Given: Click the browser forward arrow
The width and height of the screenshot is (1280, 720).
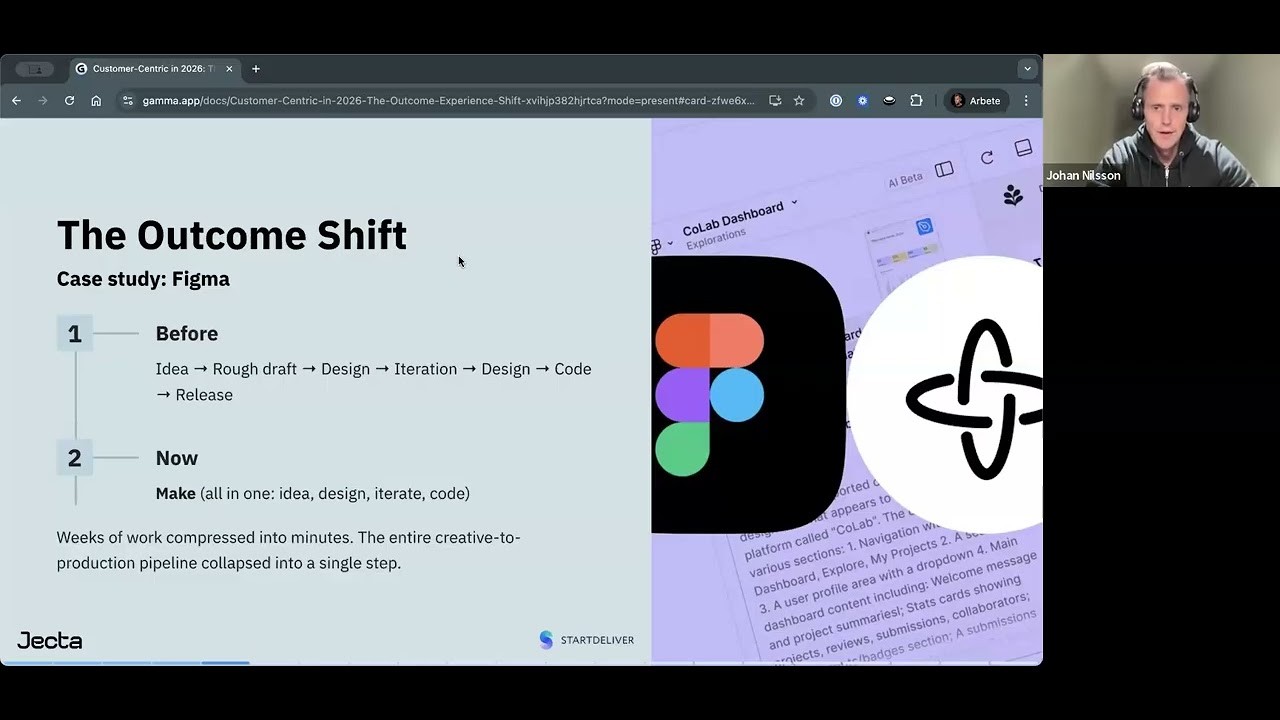Looking at the screenshot, I should coord(43,101).
